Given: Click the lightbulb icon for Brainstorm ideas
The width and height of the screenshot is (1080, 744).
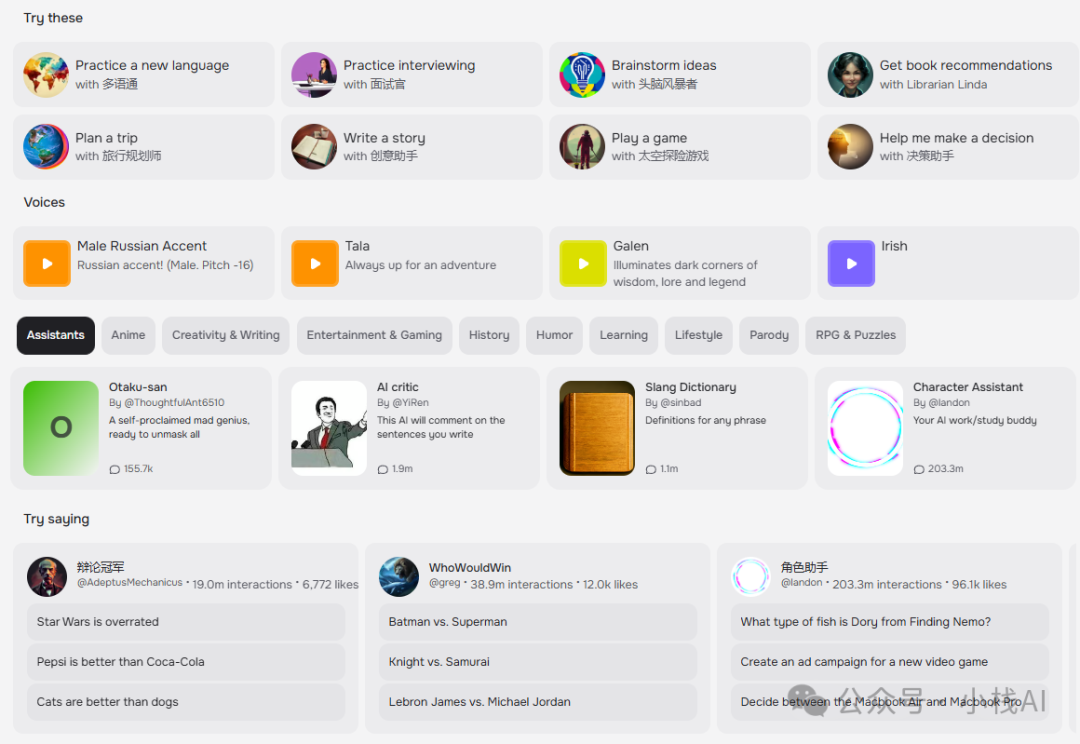Looking at the screenshot, I should click(x=582, y=74).
